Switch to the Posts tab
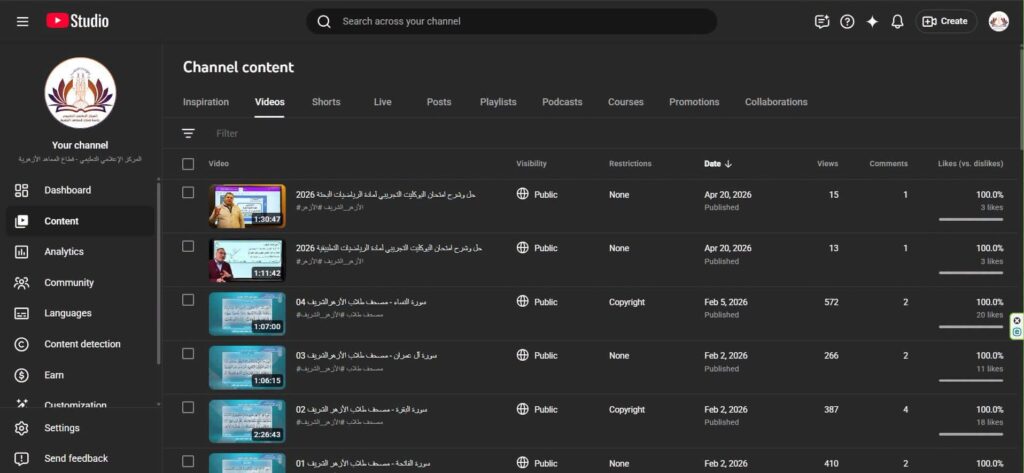 click(439, 102)
